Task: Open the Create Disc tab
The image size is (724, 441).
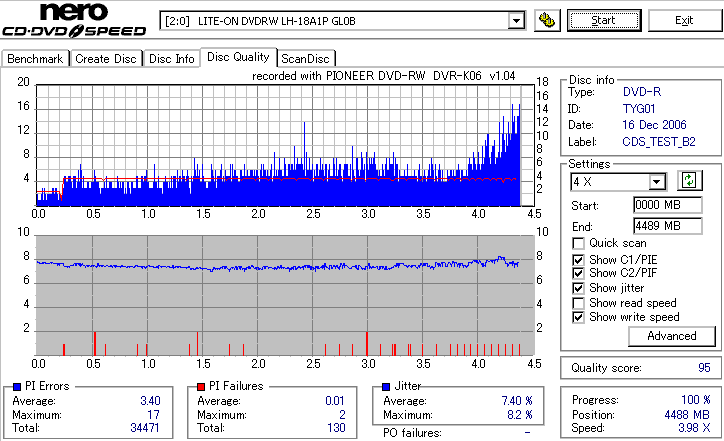Action: 106,59
